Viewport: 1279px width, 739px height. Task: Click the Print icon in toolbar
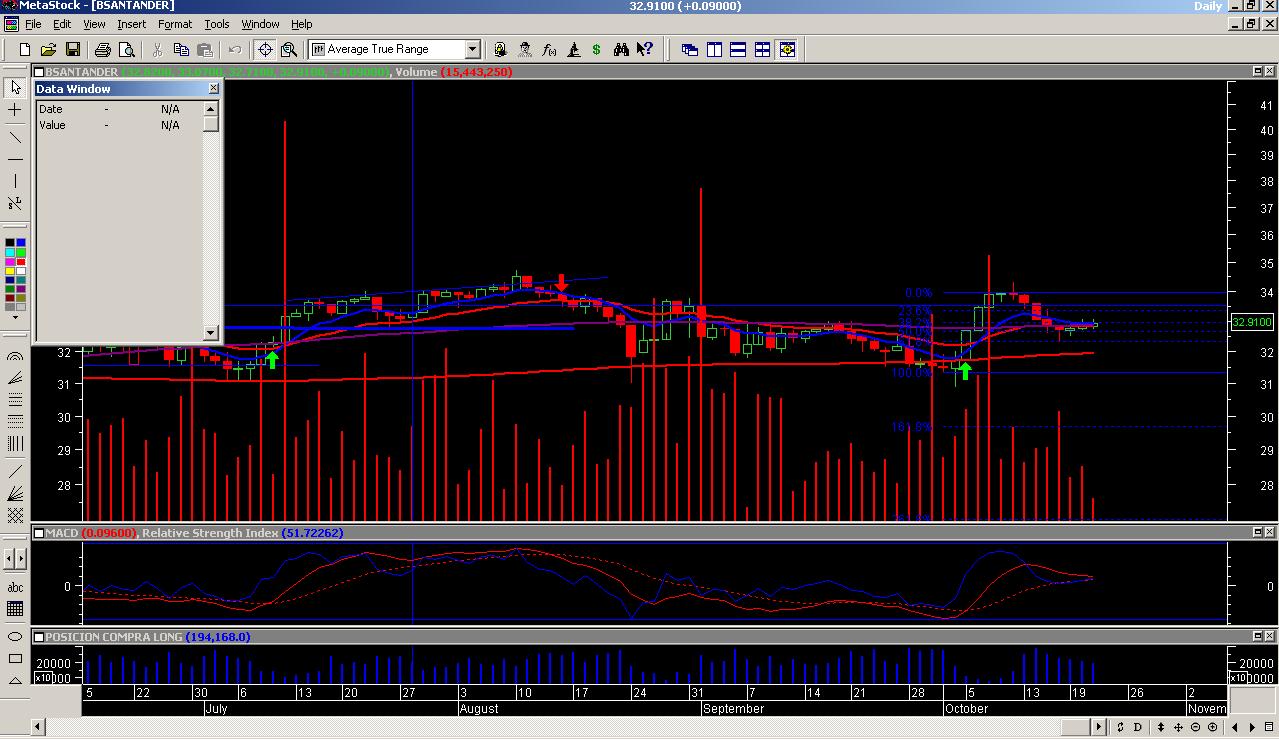(x=102, y=49)
